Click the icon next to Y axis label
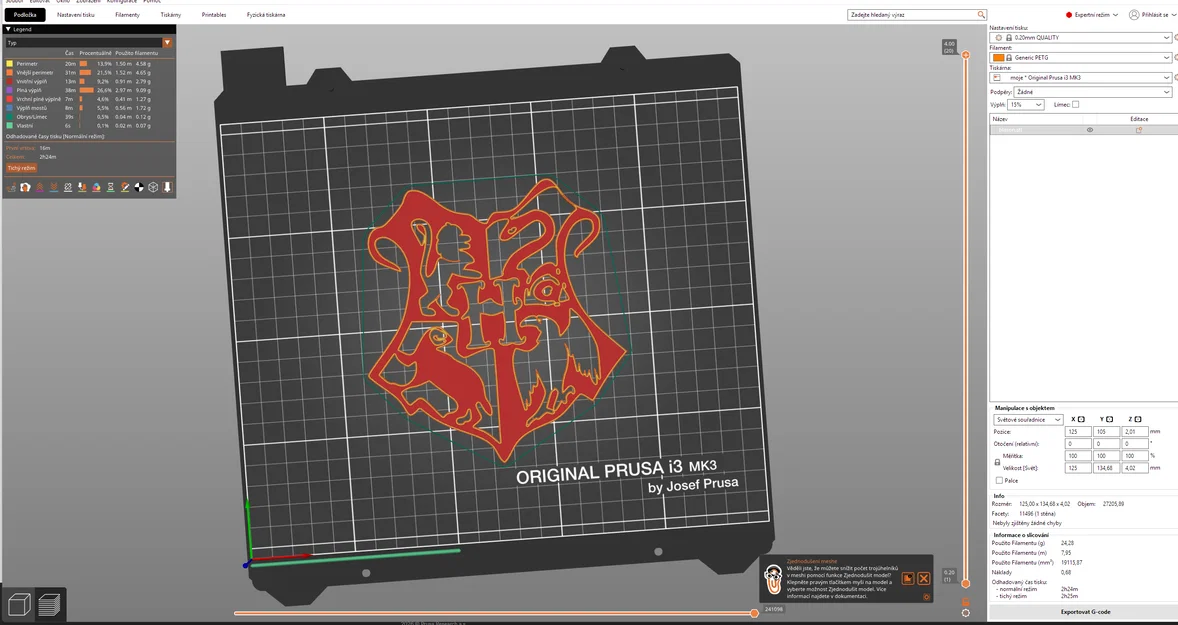 (x=1110, y=419)
